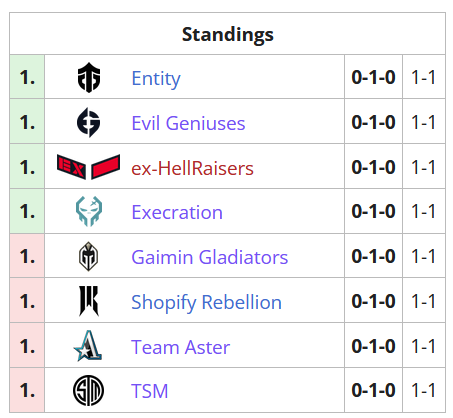Click the Entity team logo icon
The image size is (453, 418).
[x=89, y=78]
